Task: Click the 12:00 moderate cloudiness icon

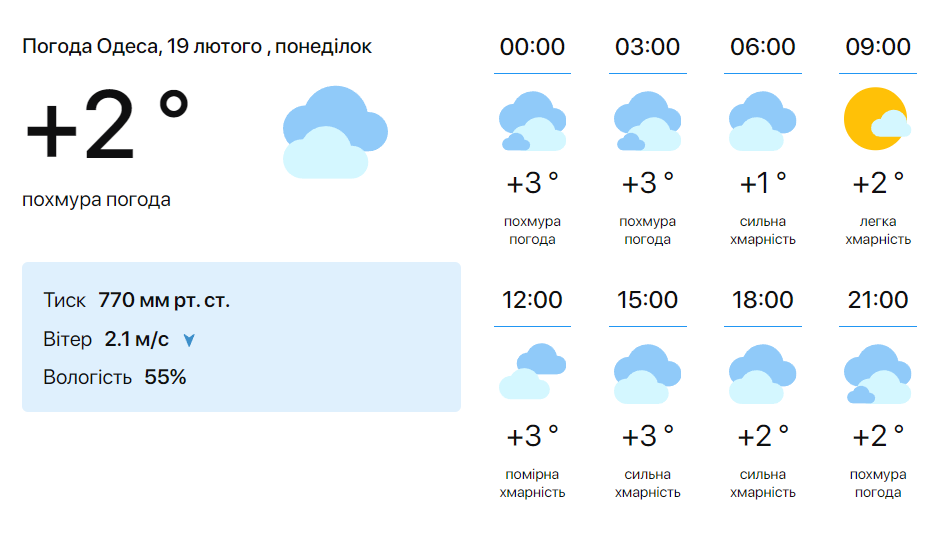Action: 532,372
